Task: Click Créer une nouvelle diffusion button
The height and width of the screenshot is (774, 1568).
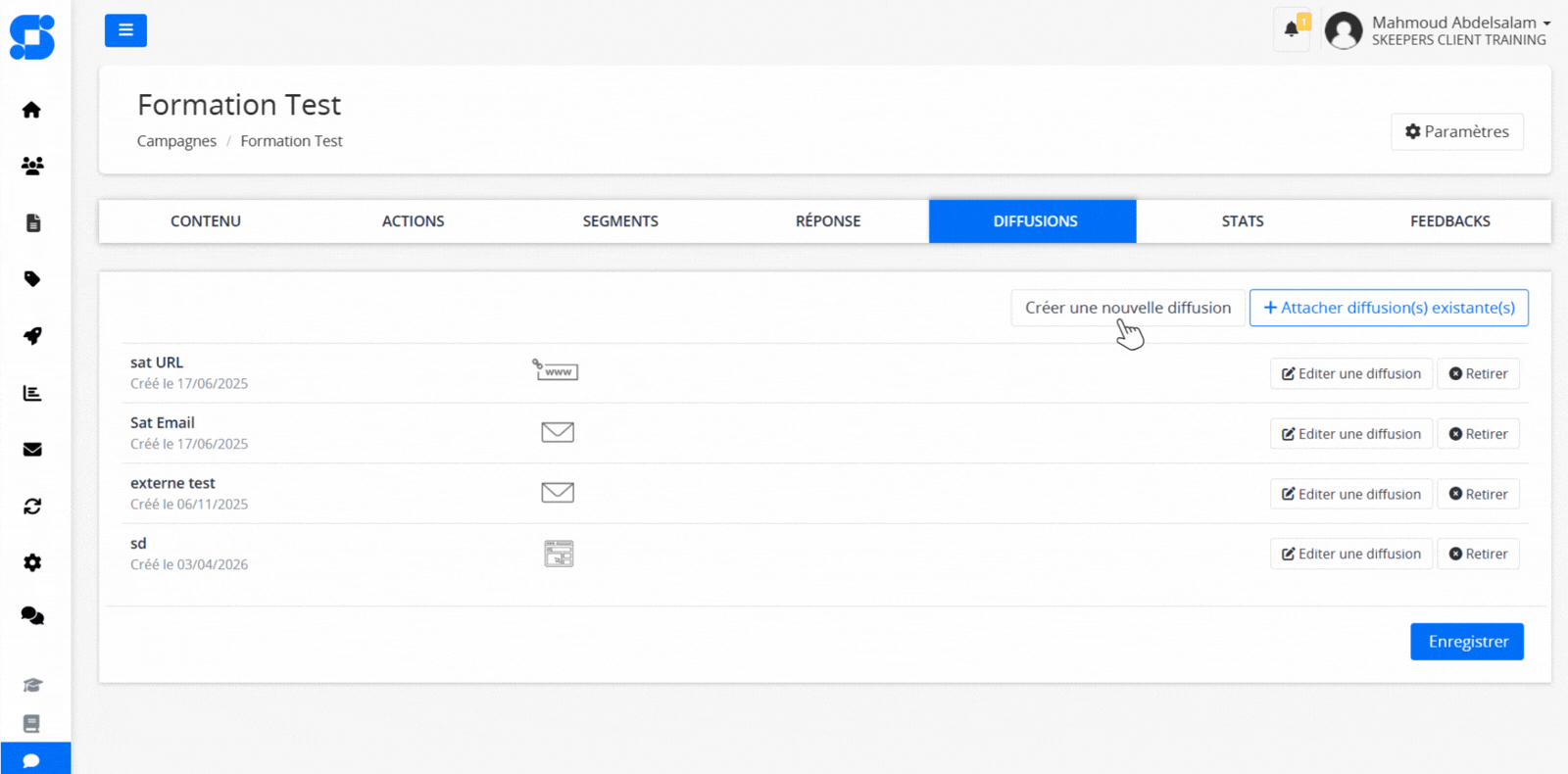Action: (1127, 308)
